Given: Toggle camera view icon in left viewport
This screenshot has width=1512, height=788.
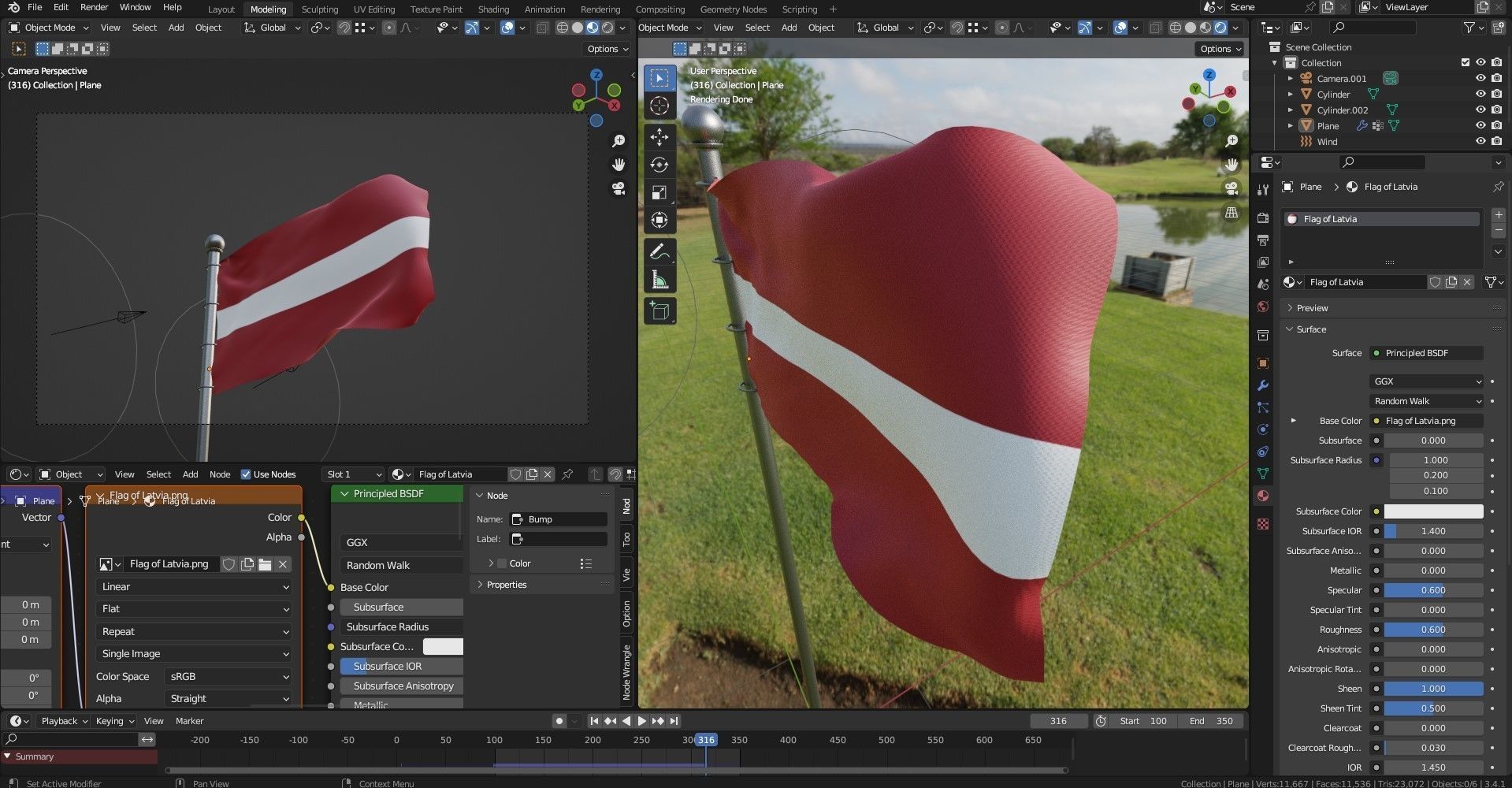Looking at the screenshot, I should (619, 189).
